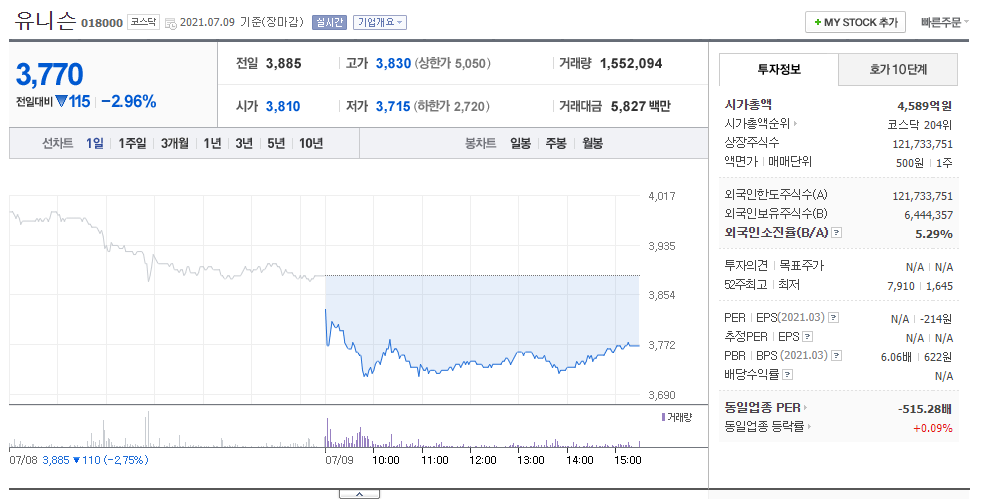Click the change rate −2.96%
983x499 pixels.
(129, 102)
